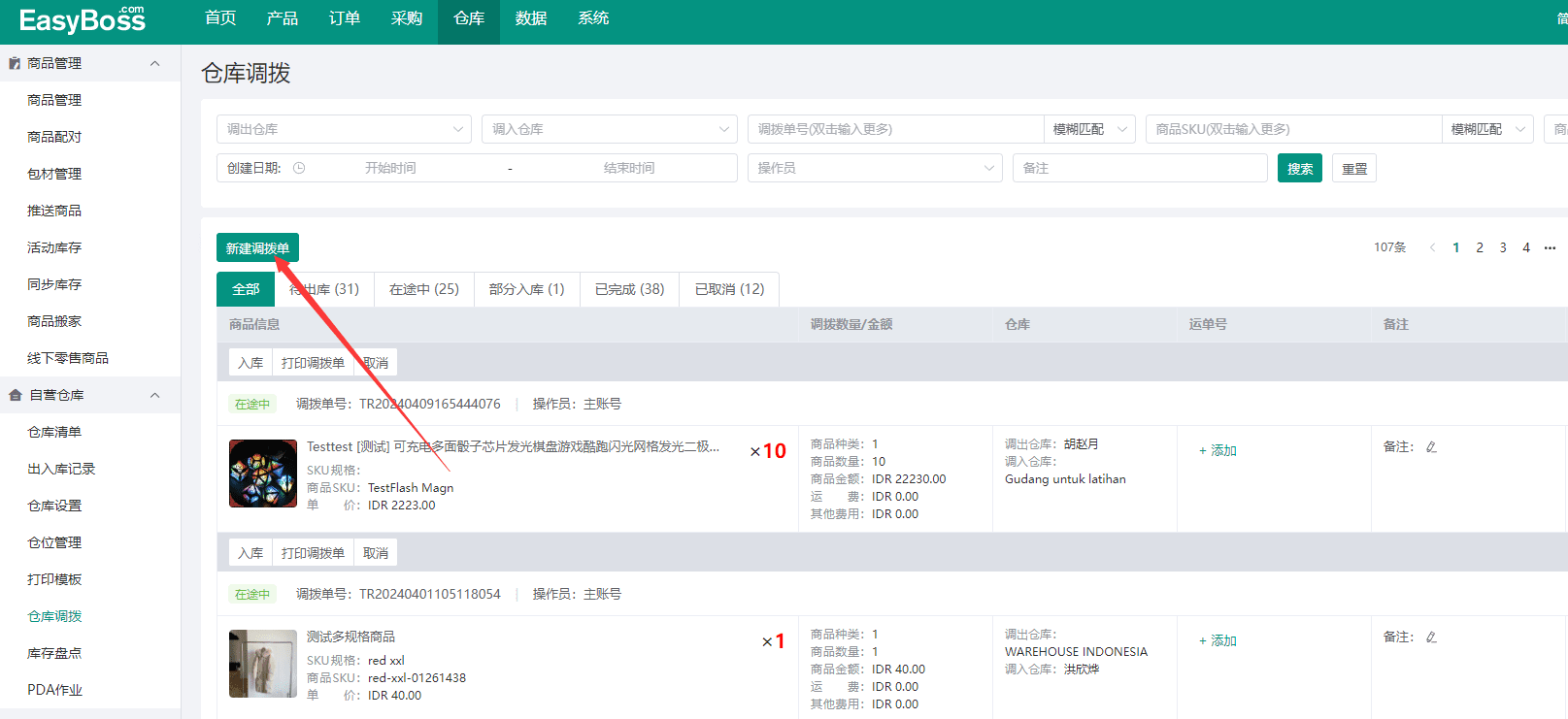This screenshot has width=1568, height=719.
Task: Open the 调入仓库 dropdown
Action: tap(609, 129)
